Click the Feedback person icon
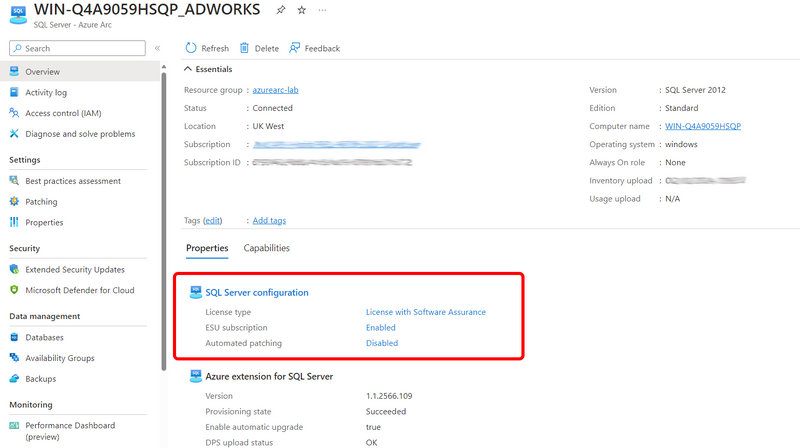 [294, 48]
